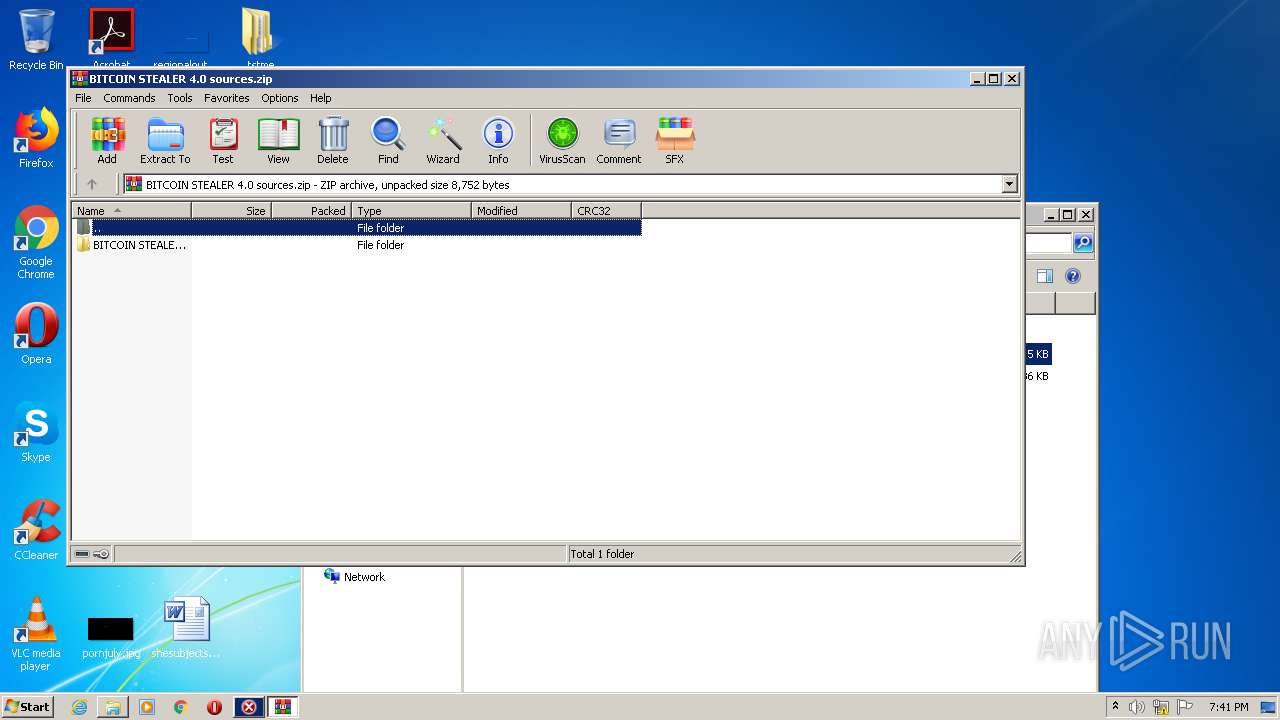Open the Options menu
The width and height of the screenshot is (1280, 720).
(x=280, y=98)
